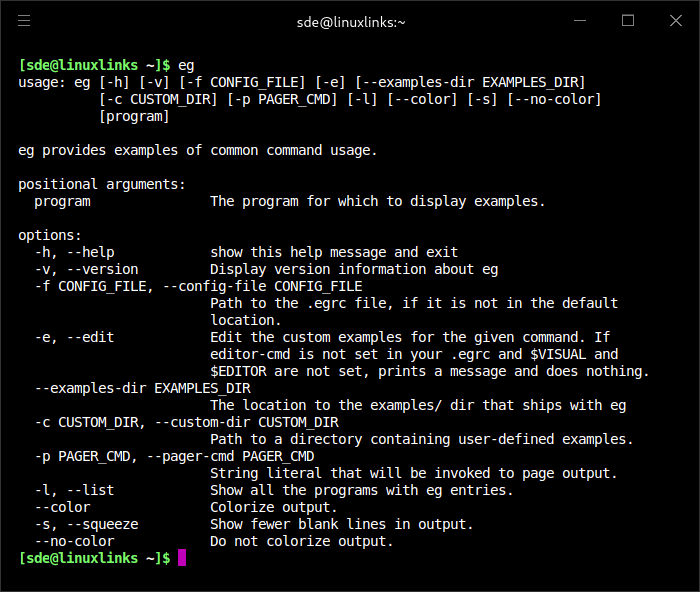Click the '--examples-dir EXAMPLES_DIR' option line

[142, 388]
